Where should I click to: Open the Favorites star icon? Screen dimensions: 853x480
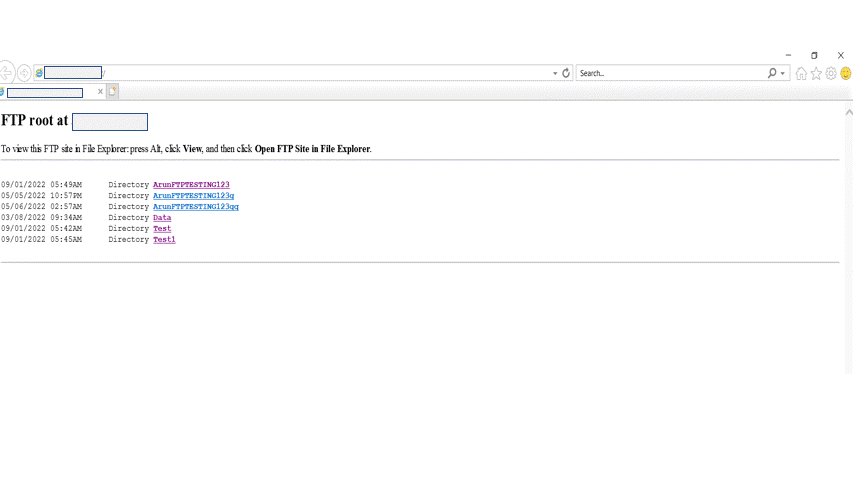[816, 73]
